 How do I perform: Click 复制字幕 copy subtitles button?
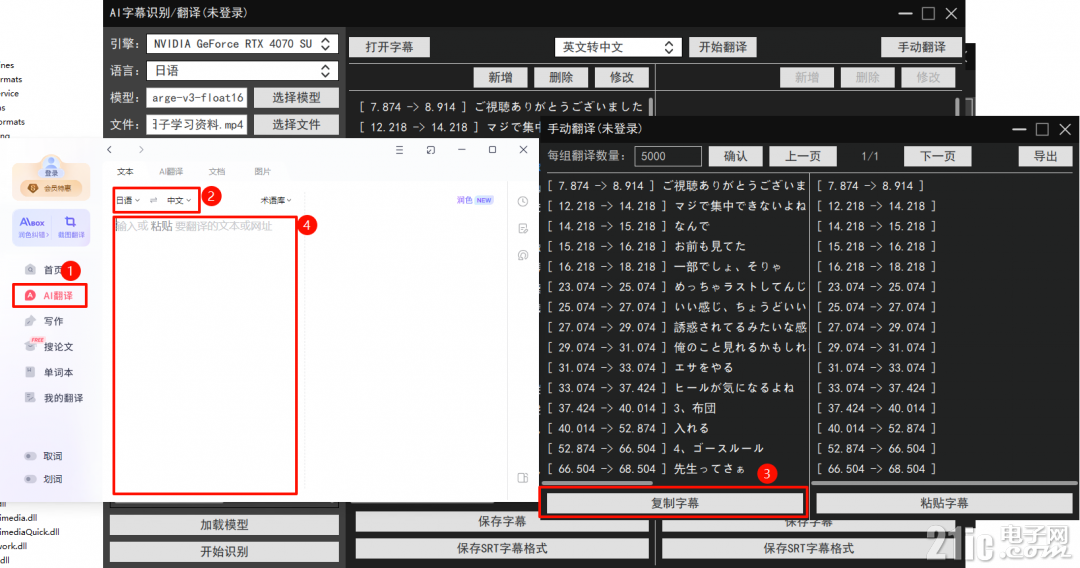pyautogui.click(x=675, y=503)
